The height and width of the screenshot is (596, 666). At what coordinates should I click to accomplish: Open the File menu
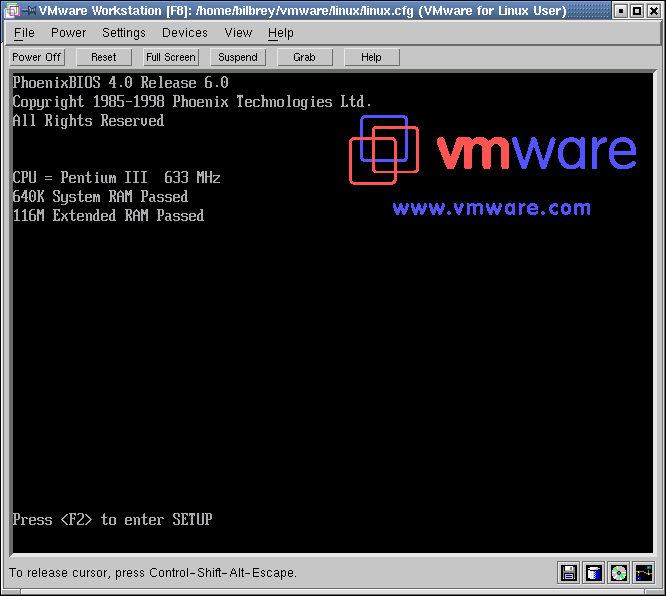tap(24, 33)
